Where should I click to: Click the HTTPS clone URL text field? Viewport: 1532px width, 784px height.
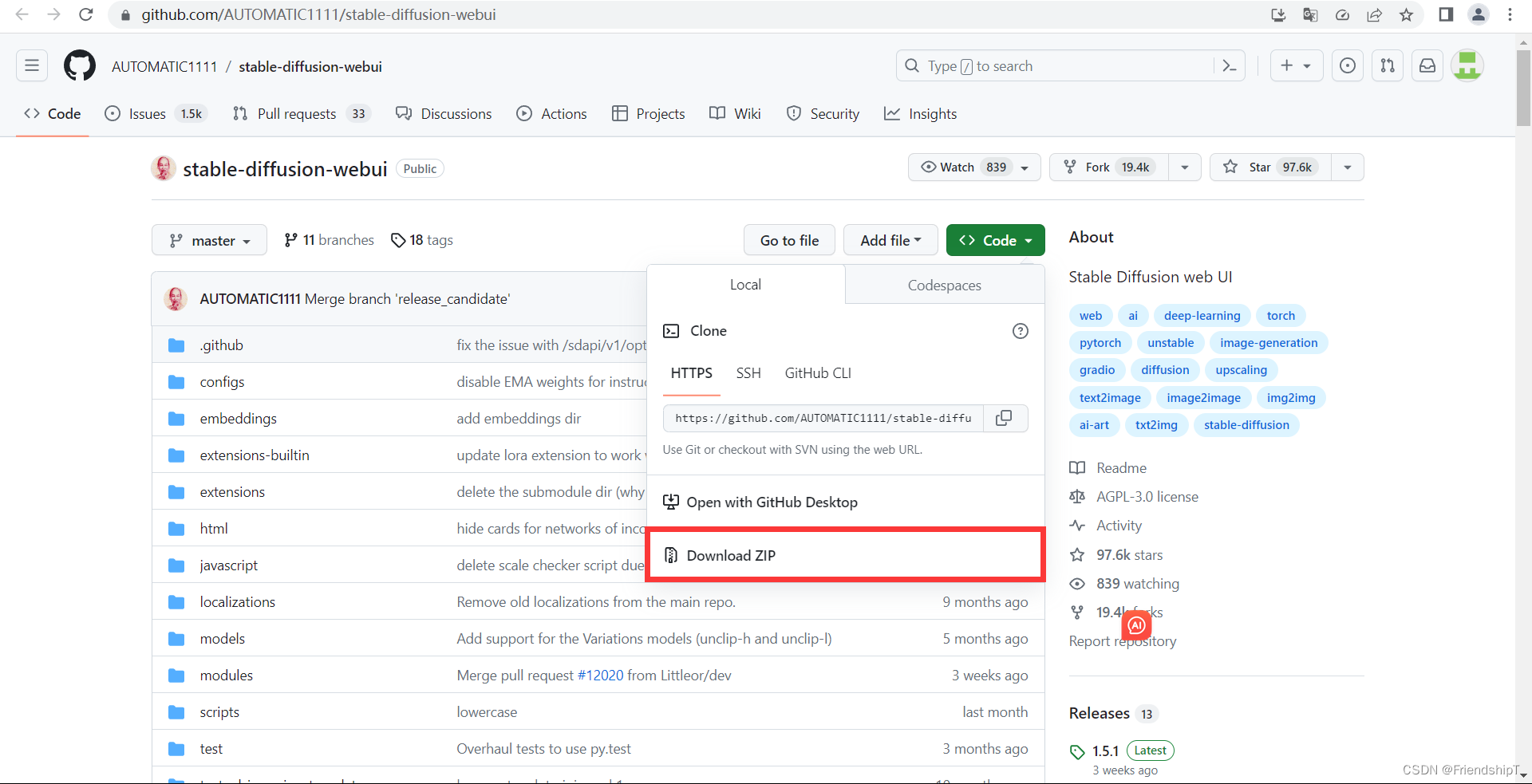(x=823, y=418)
